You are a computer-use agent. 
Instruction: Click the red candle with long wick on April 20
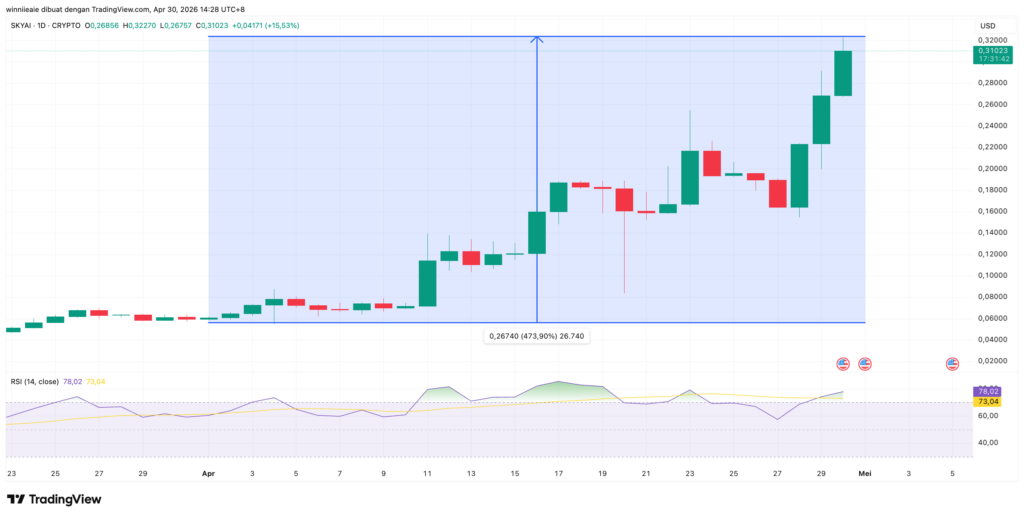624,200
